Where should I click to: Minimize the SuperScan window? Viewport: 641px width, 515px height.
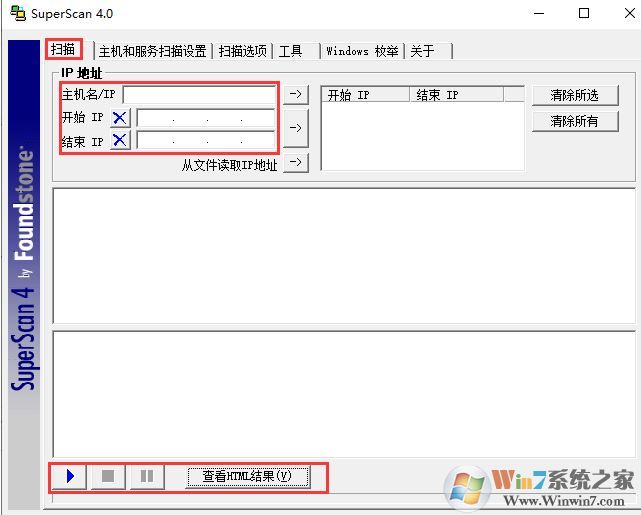pyautogui.click(x=539, y=13)
